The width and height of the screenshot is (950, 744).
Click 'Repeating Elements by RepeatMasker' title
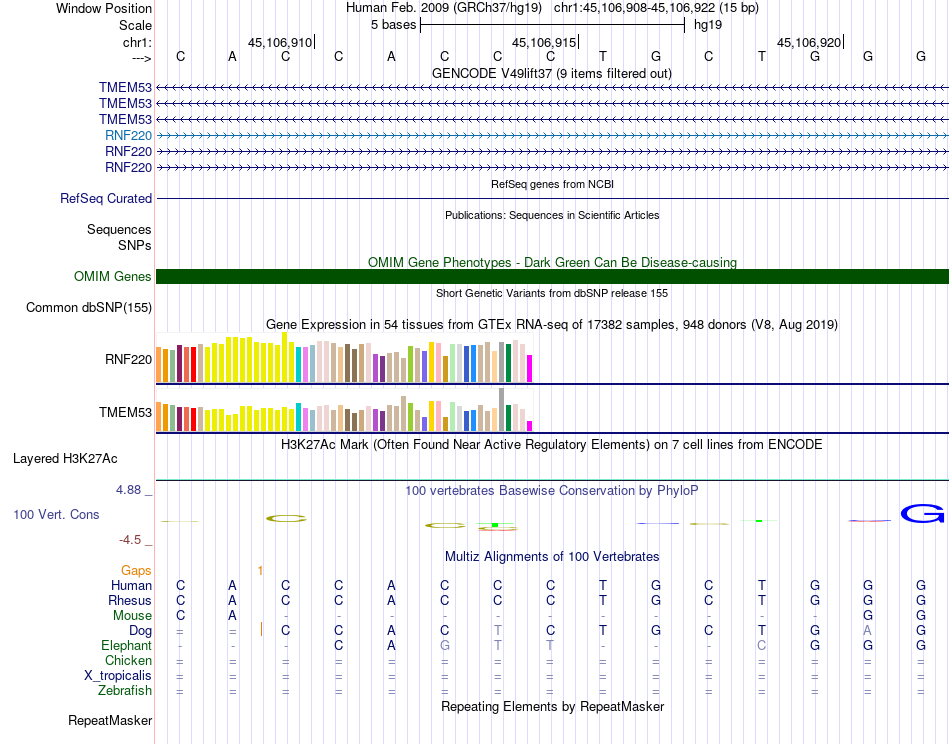(x=552, y=706)
